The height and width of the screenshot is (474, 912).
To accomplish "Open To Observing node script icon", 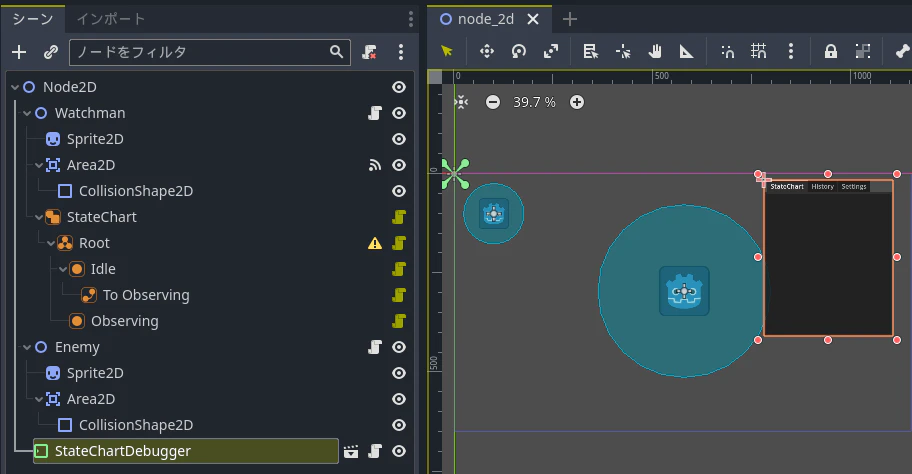I will point(398,295).
